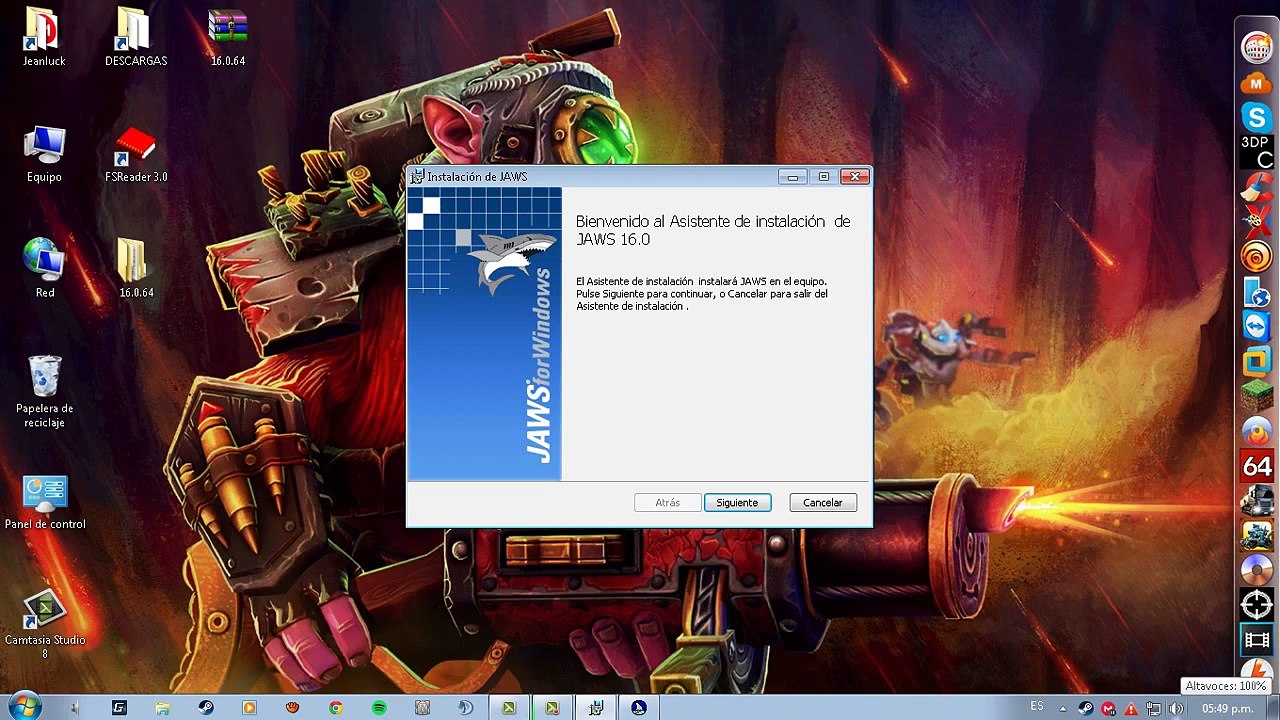
Task: Select the 16.0.64 WinRAR archive icon
Action: (x=228, y=38)
